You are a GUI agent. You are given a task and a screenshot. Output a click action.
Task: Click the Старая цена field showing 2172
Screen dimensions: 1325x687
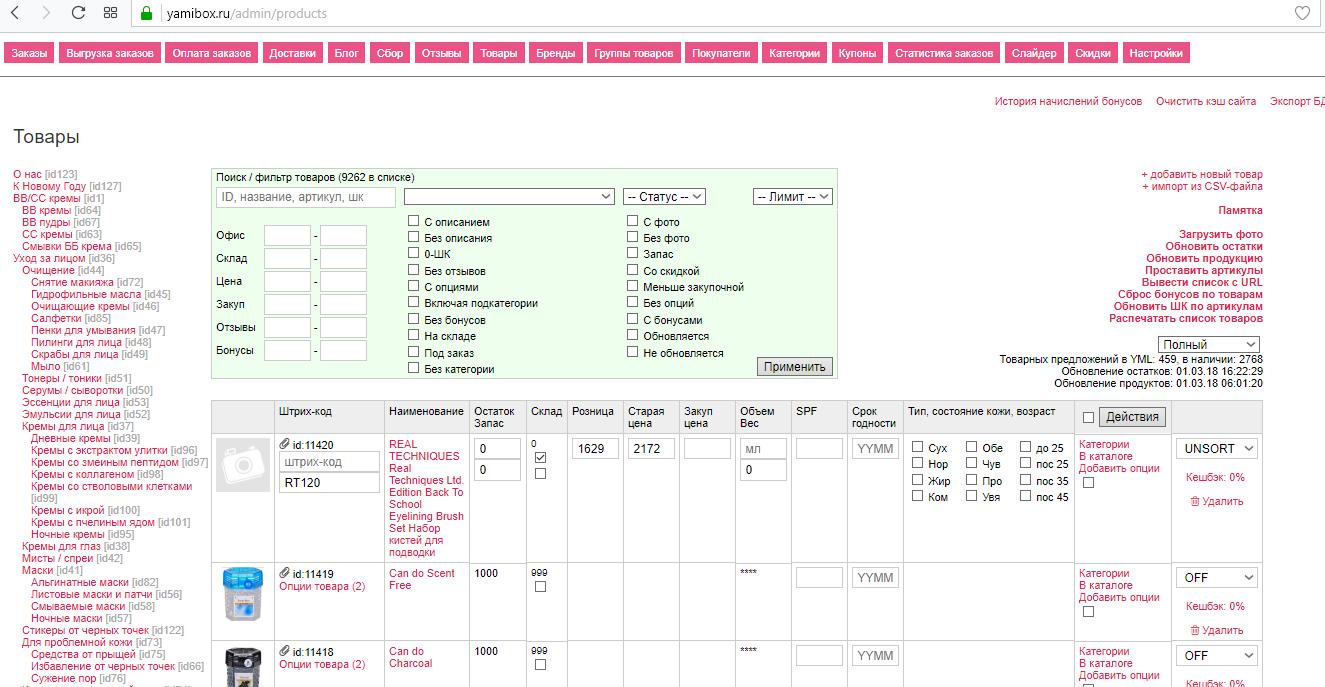652,449
